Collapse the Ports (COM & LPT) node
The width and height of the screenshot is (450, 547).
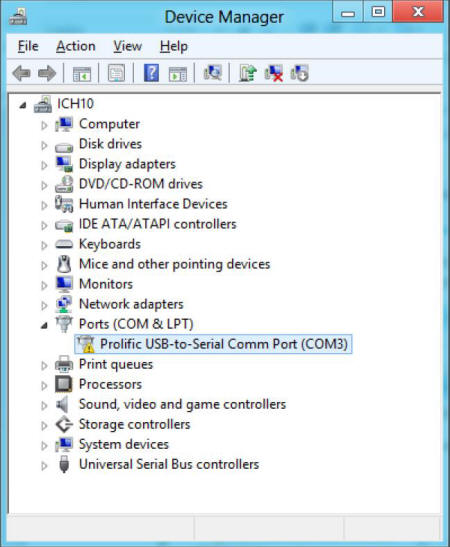[44, 325]
